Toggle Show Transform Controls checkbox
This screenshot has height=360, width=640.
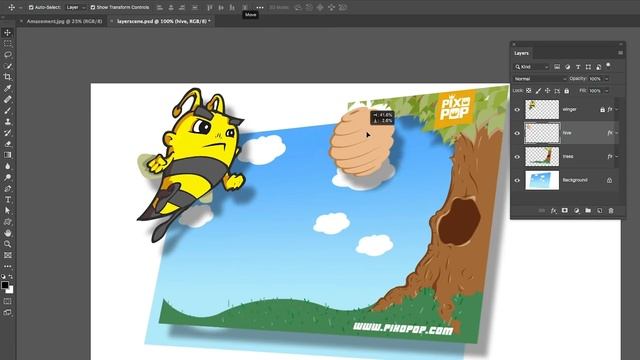(93, 7)
